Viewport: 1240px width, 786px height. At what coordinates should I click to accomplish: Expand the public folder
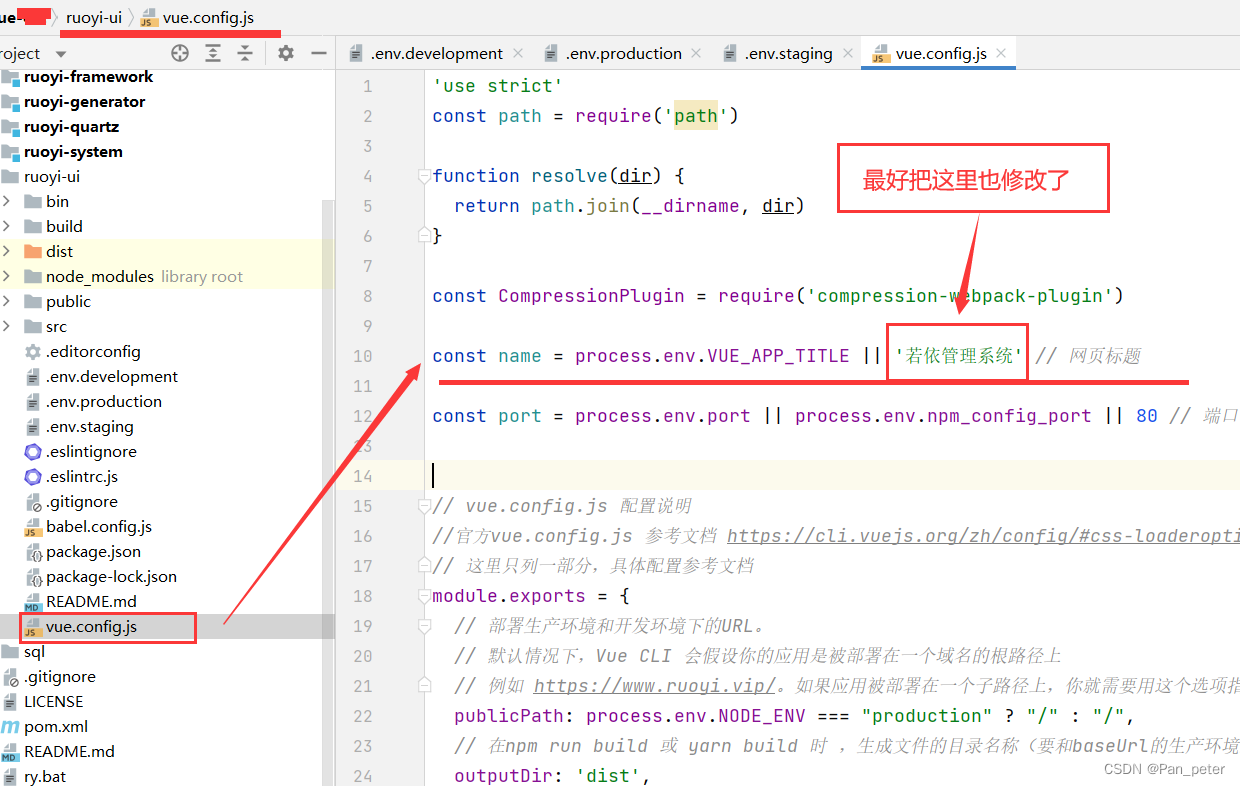click(6, 301)
